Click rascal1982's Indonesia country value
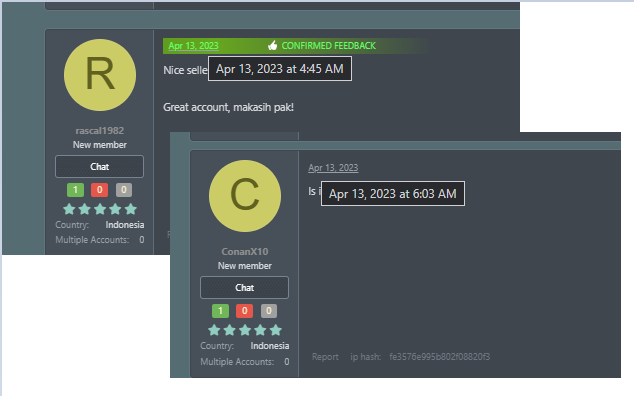Viewport: 634px width, 396px height. click(125, 225)
